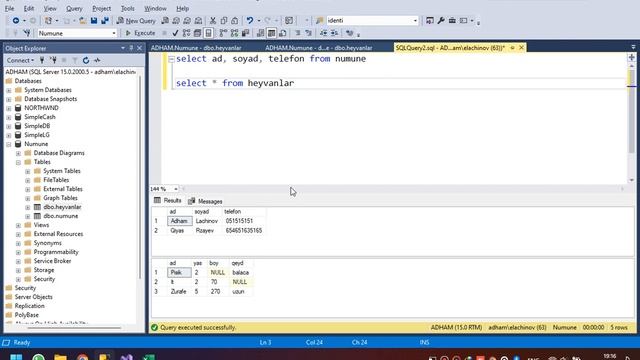Click the Parse checkmark icon
This screenshot has width=640, height=360.
(175, 33)
